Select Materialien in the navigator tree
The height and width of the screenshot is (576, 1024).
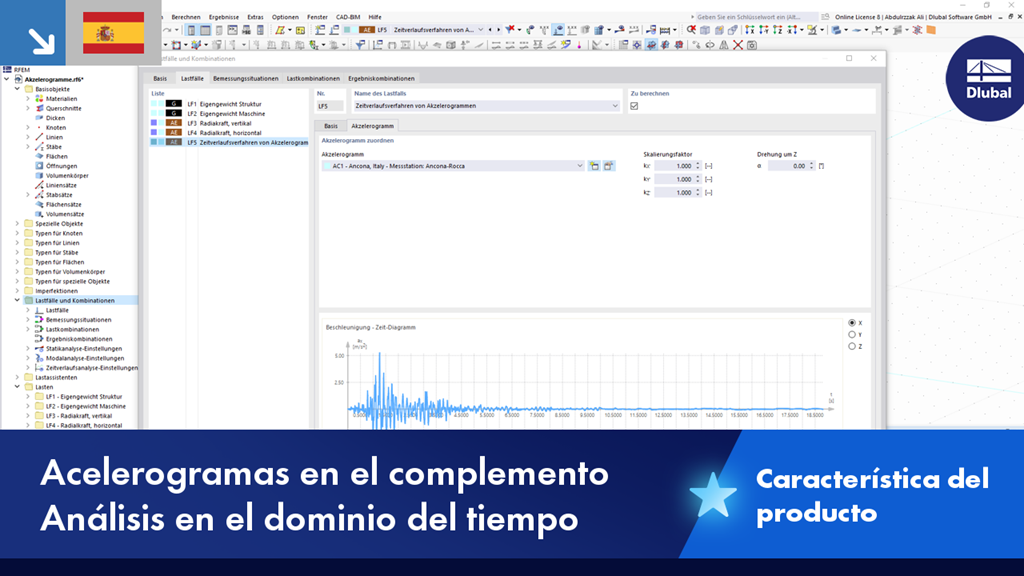pos(61,99)
